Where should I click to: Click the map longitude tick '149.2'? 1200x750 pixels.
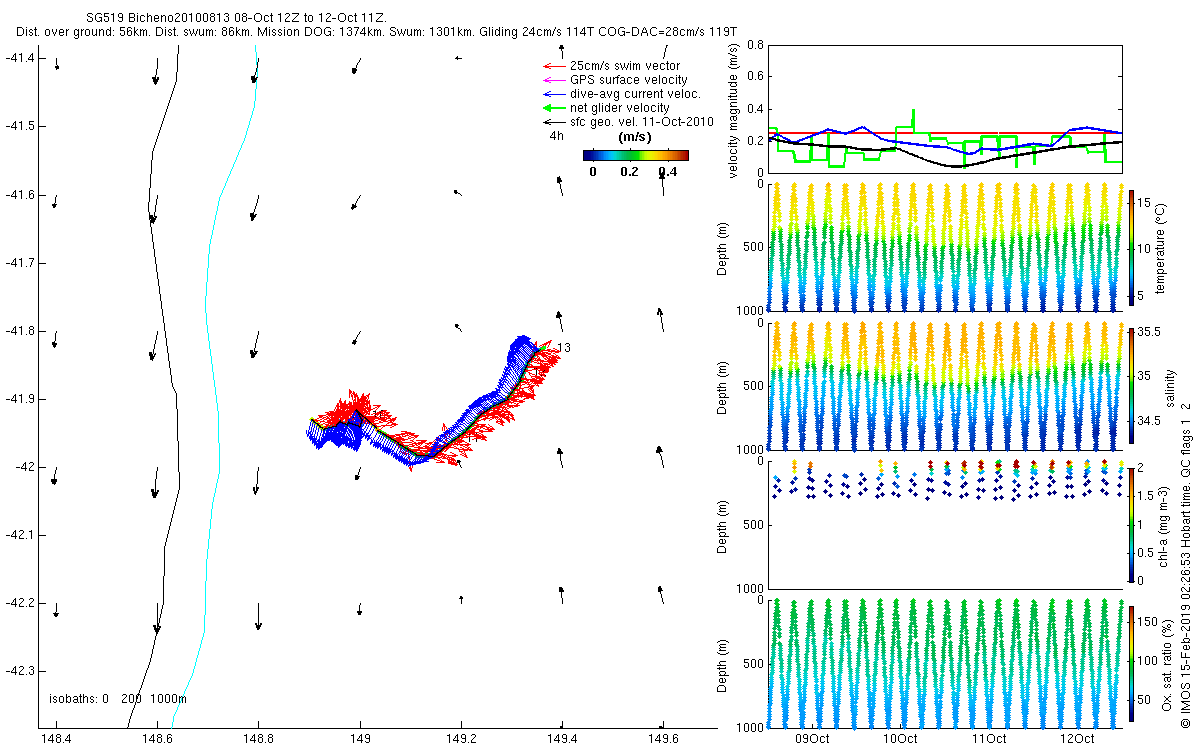461,741
